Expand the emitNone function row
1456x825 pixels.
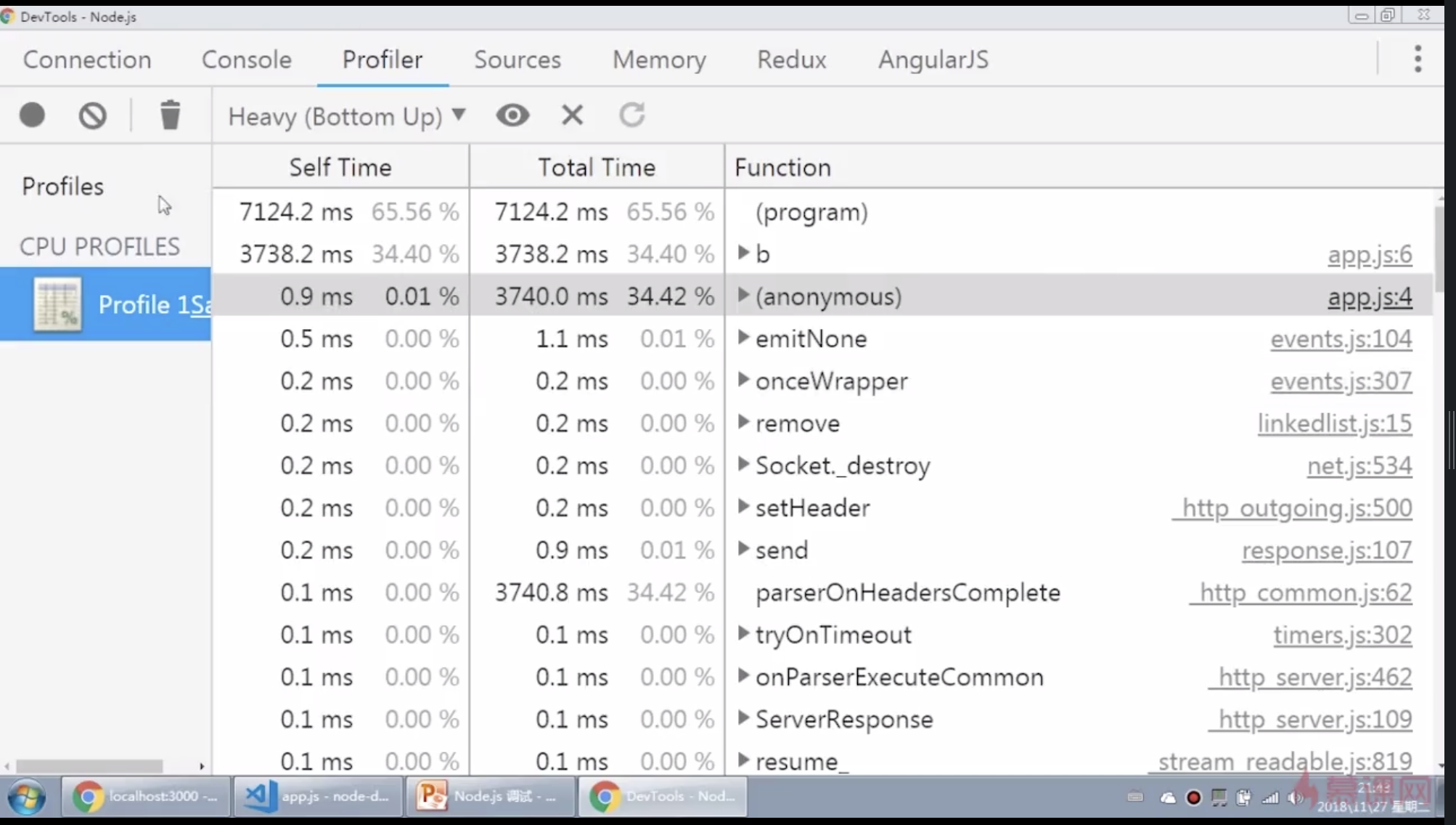tap(743, 337)
